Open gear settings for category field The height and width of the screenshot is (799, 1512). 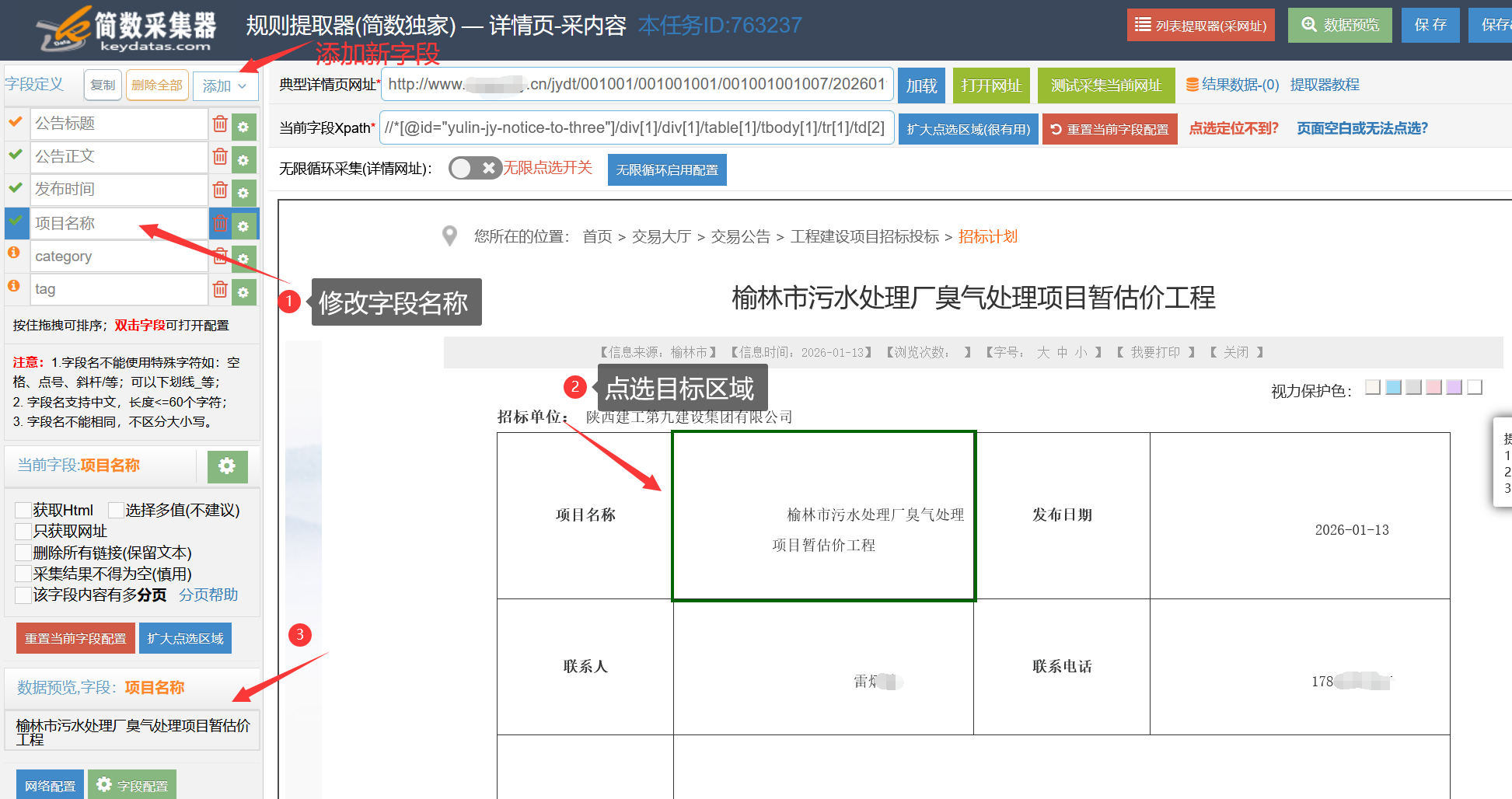(243, 258)
